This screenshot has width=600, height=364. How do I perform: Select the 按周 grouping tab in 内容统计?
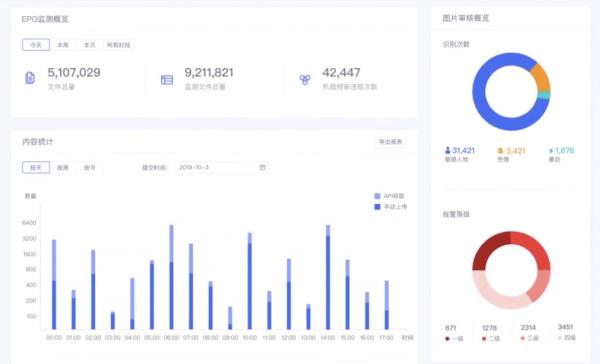[63, 168]
